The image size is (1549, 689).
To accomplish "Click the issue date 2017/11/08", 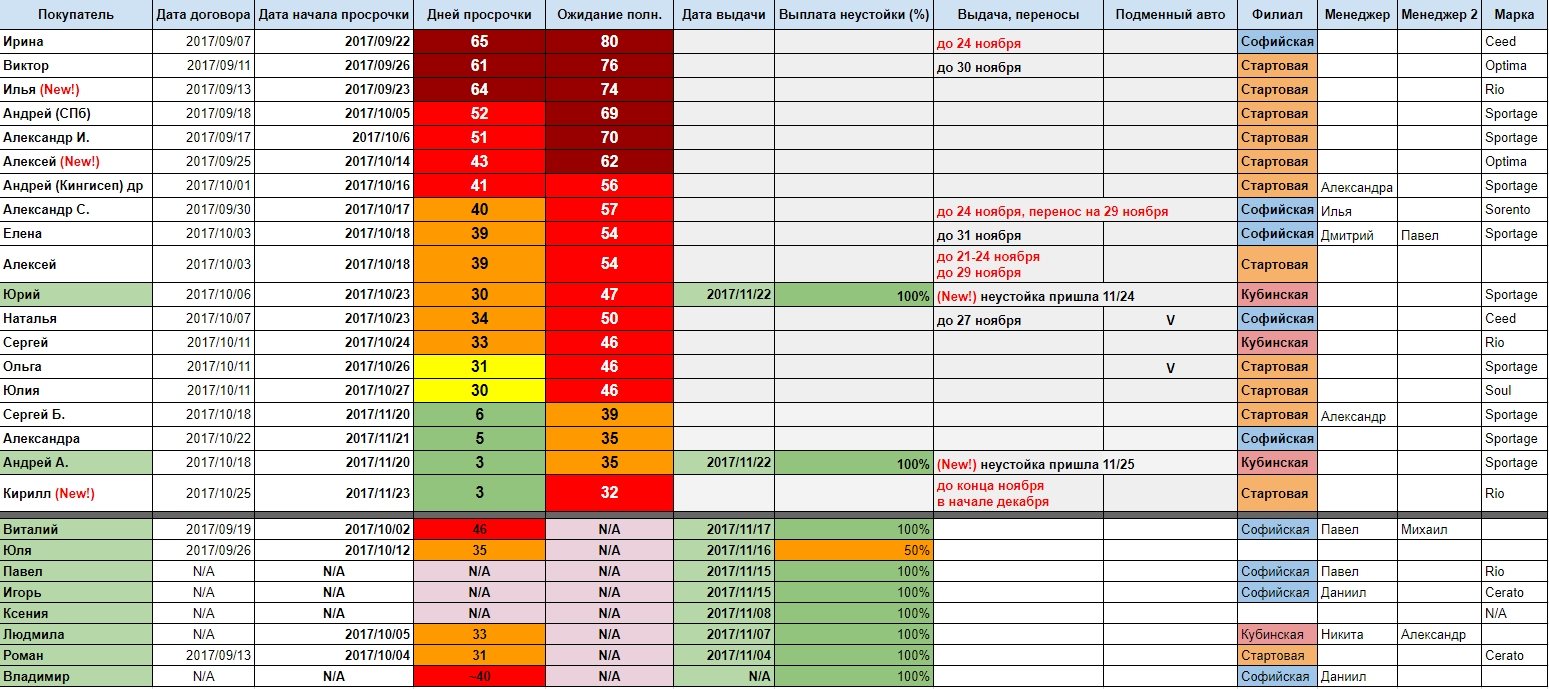I will pos(724,614).
